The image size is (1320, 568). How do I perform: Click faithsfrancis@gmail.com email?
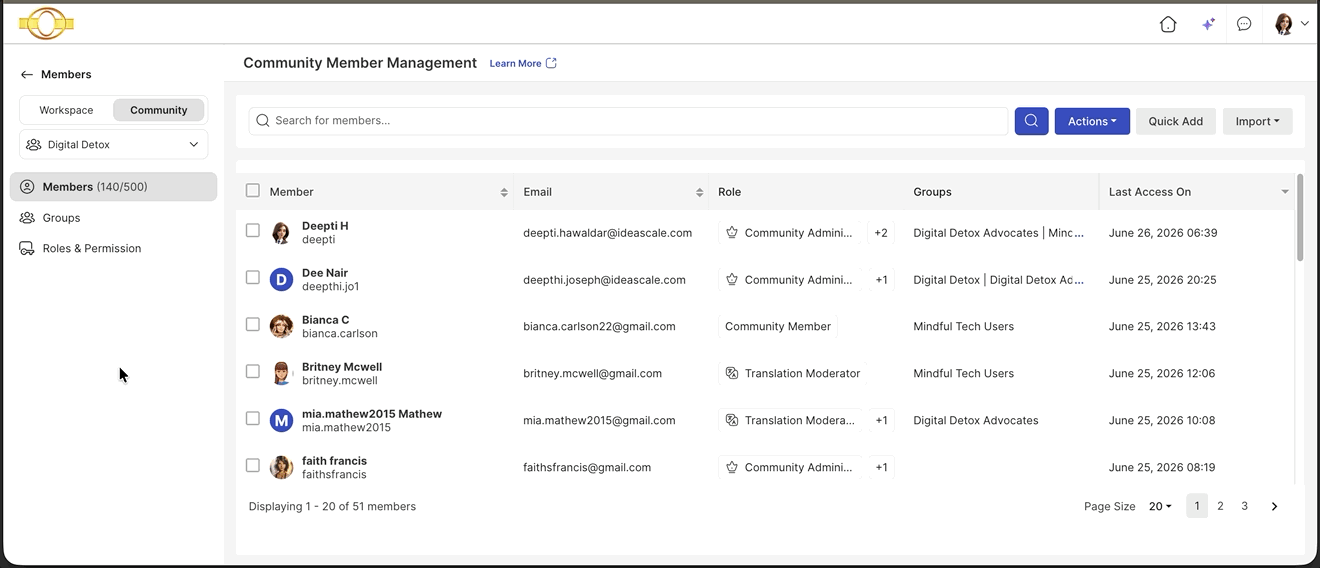tap(587, 467)
